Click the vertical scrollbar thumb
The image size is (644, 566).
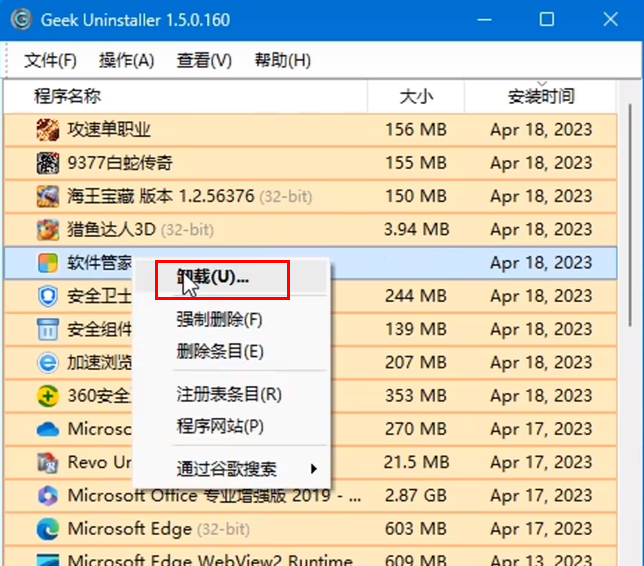pos(630,216)
